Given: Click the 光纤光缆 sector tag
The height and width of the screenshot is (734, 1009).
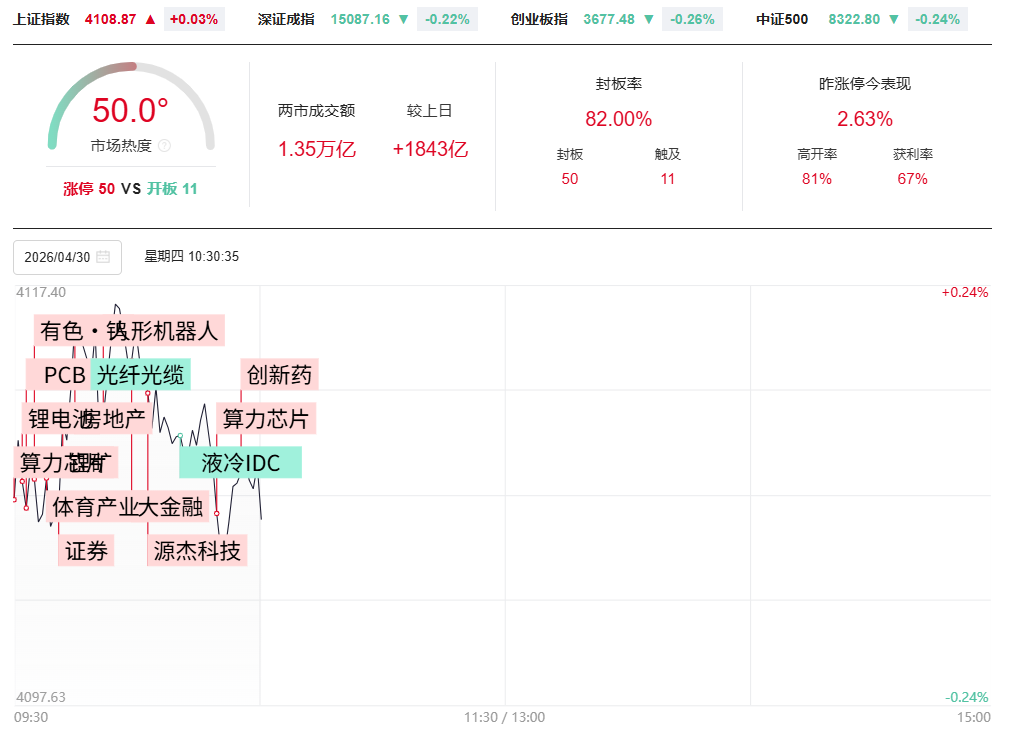Looking at the screenshot, I should [140, 375].
